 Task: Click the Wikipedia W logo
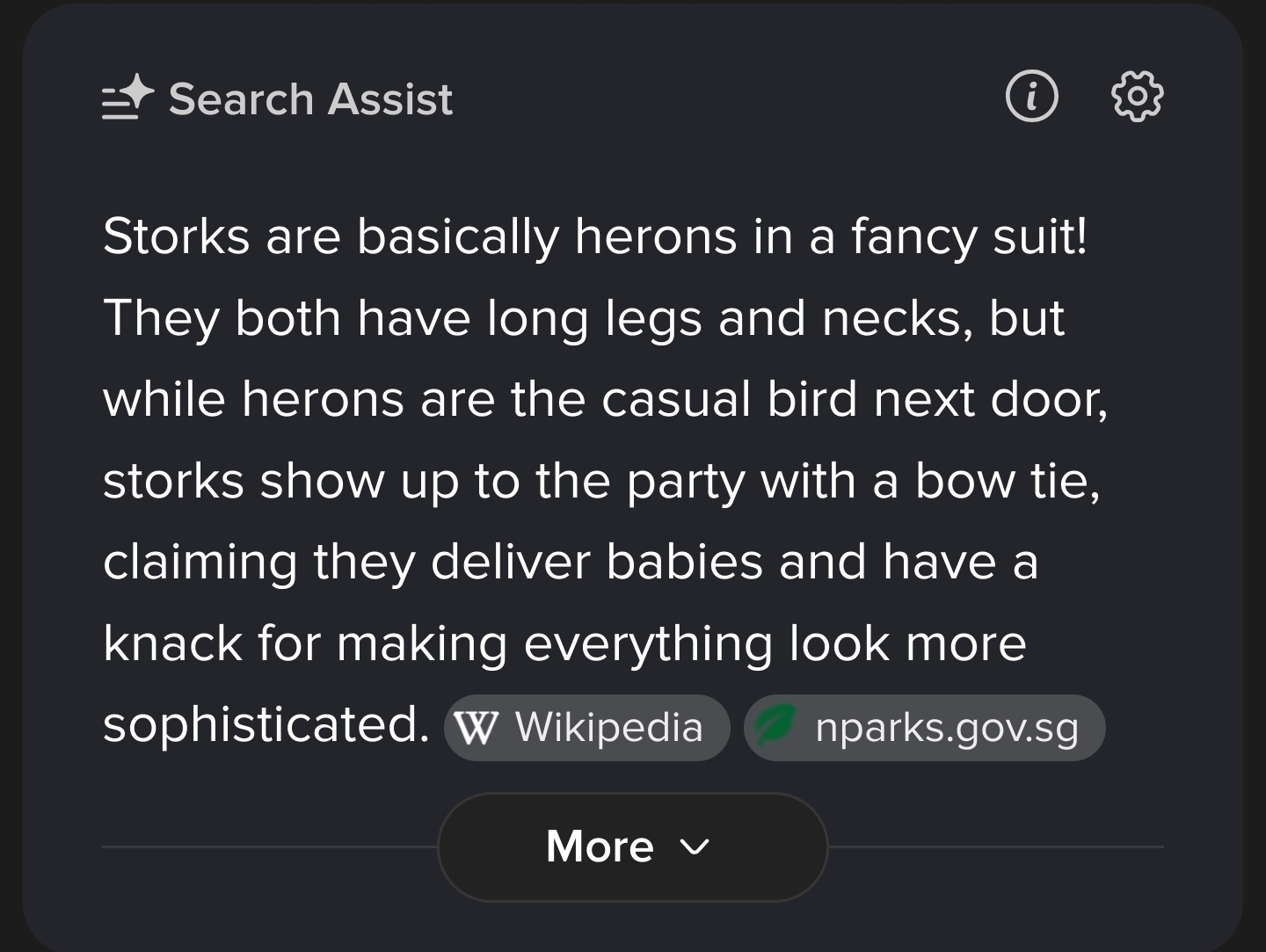[476, 728]
